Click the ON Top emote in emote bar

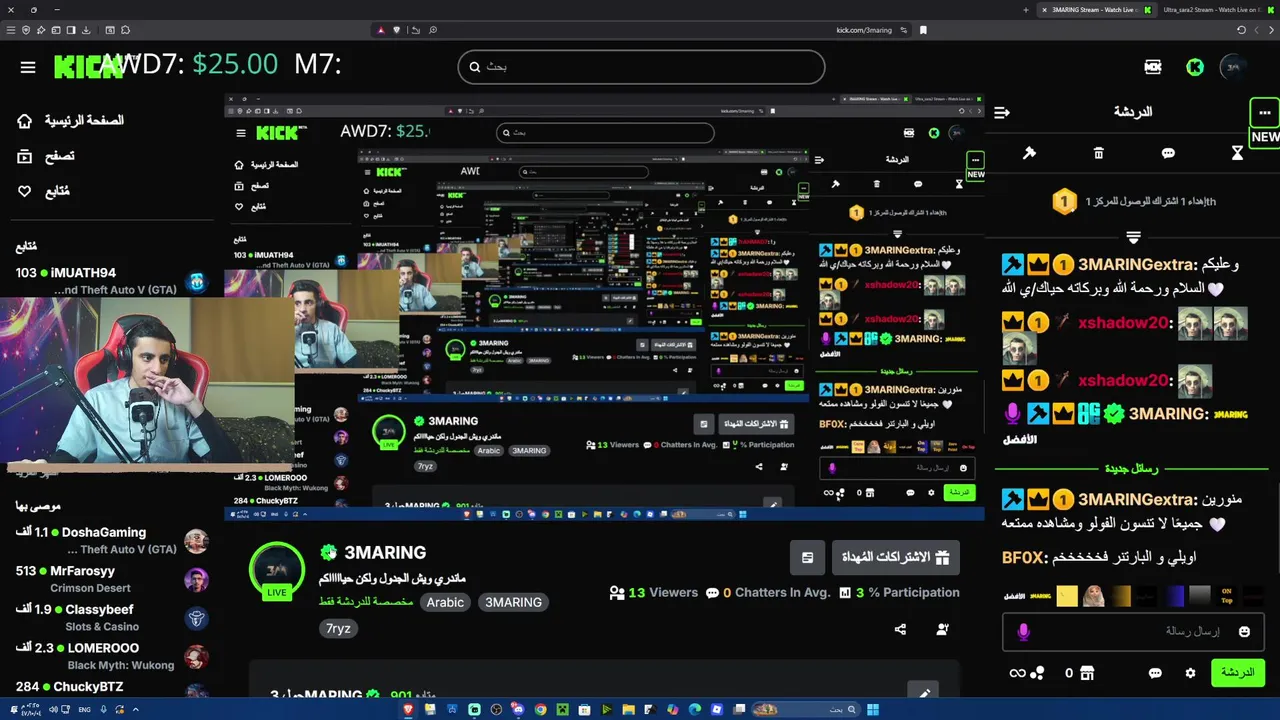[1227, 596]
